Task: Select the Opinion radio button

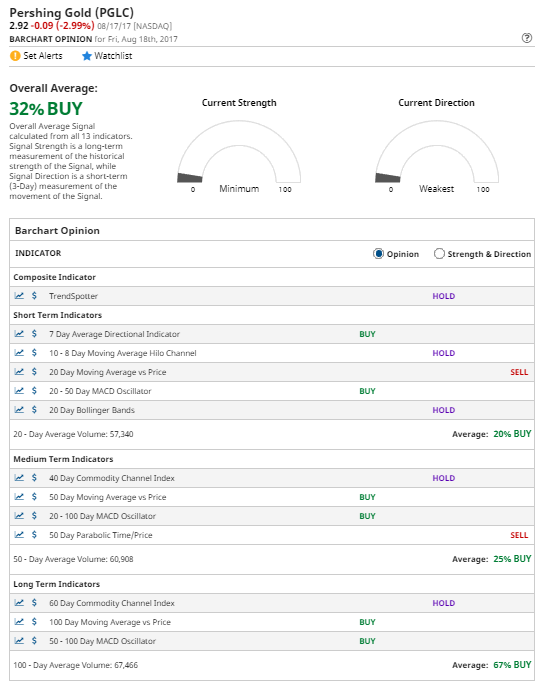Action: tap(378, 254)
